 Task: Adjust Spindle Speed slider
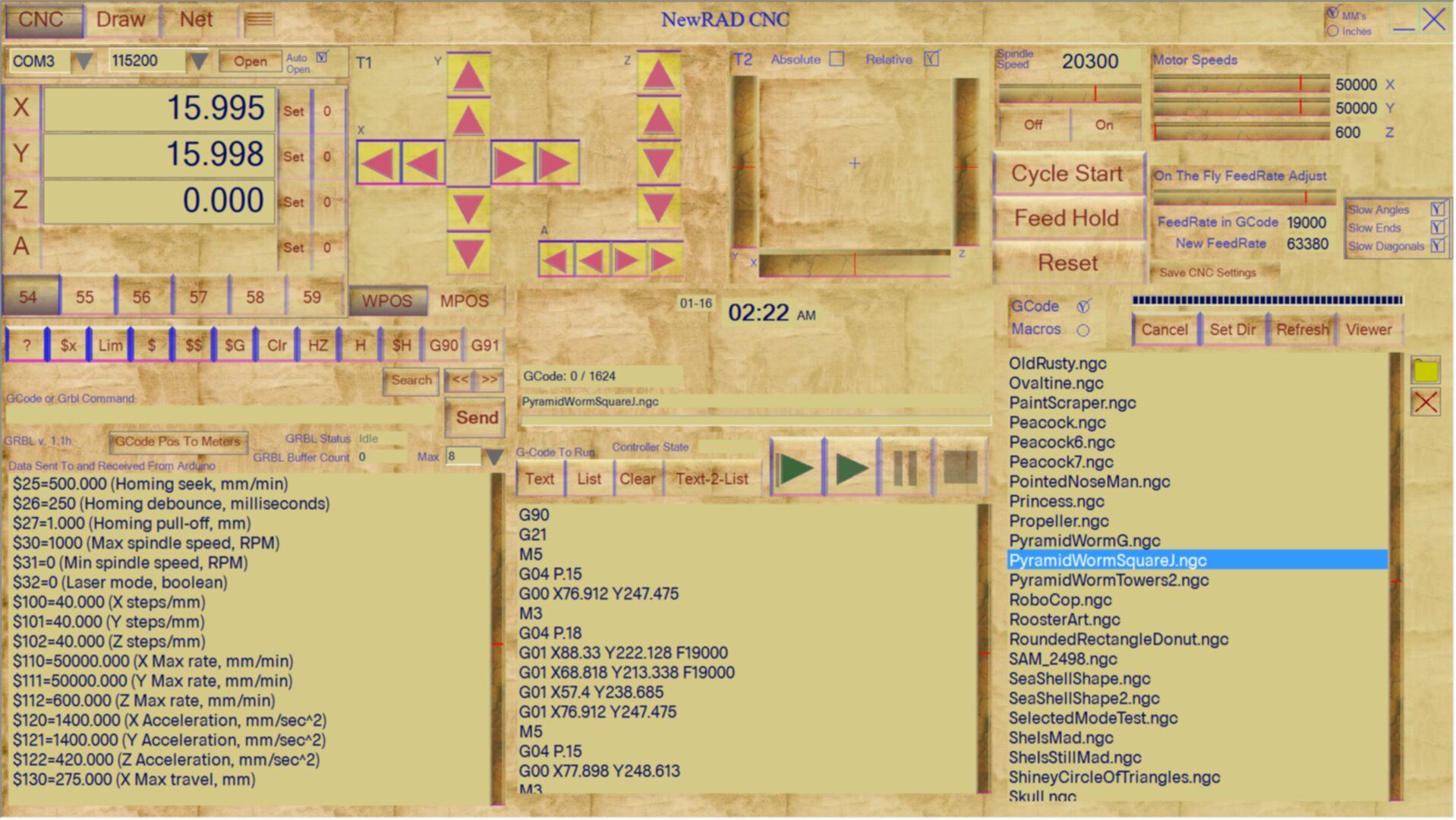(x=1070, y=94)
